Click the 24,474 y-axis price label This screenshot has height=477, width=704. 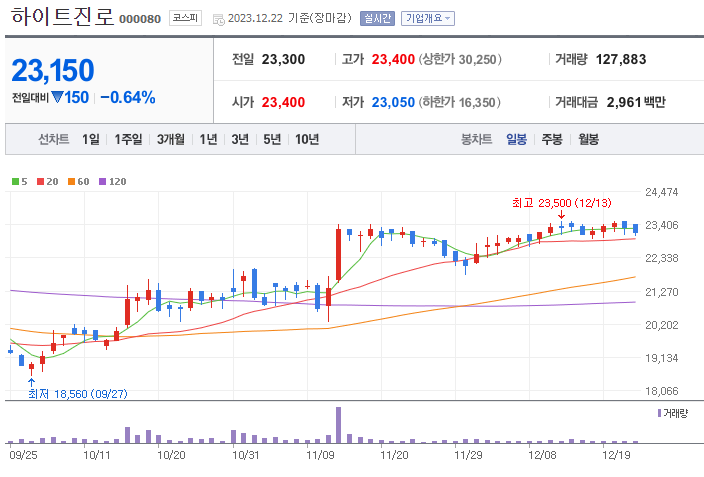(x=662, y=192)
